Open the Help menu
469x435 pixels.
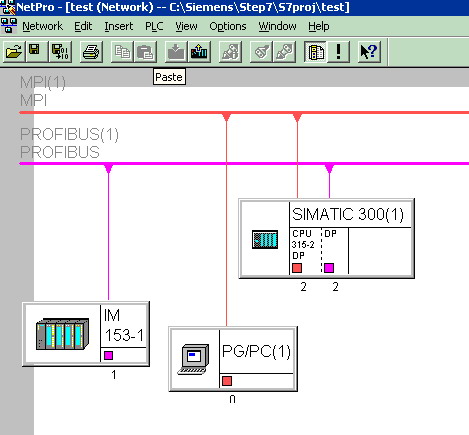[x=319, y=26]
